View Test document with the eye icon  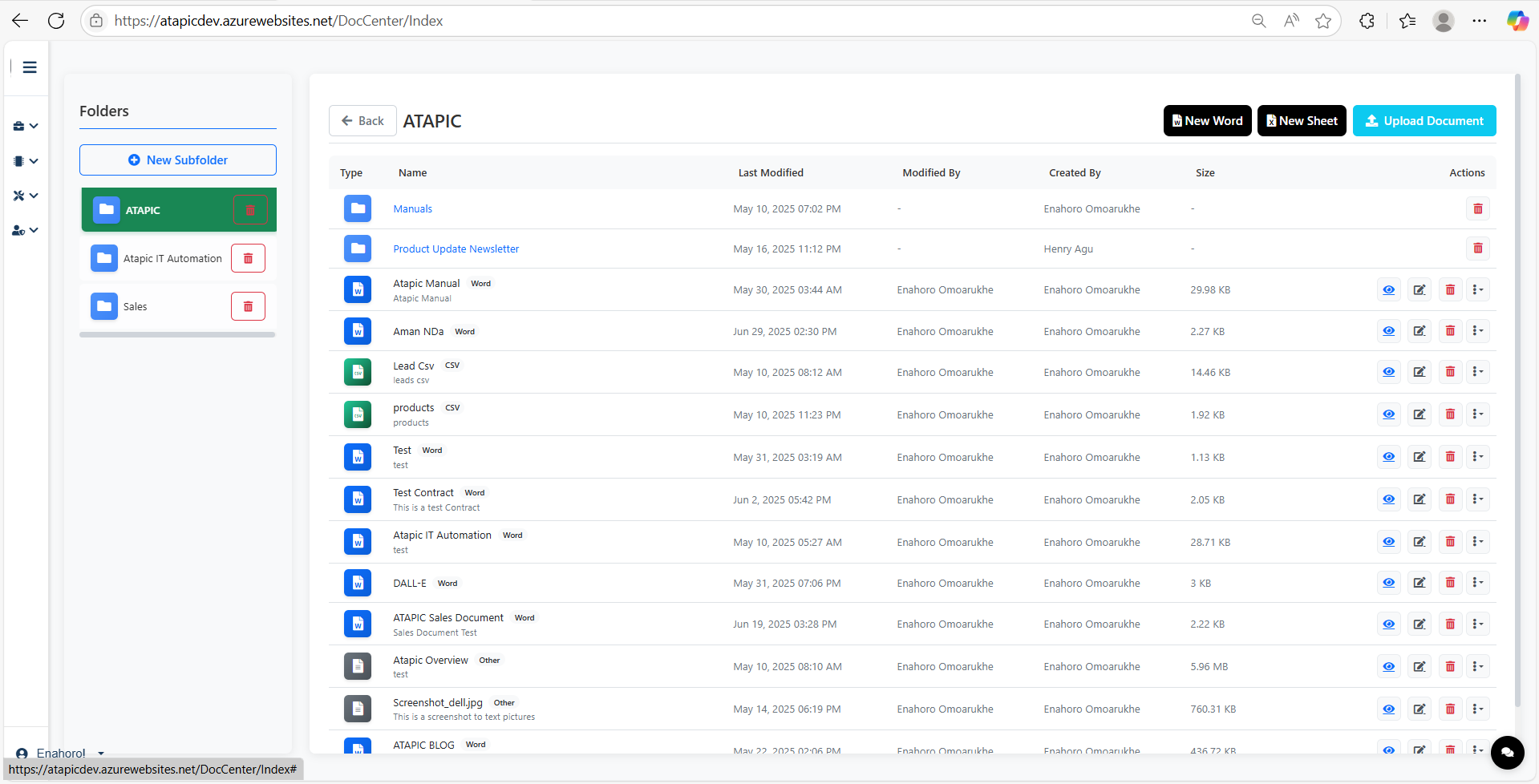1389,457
